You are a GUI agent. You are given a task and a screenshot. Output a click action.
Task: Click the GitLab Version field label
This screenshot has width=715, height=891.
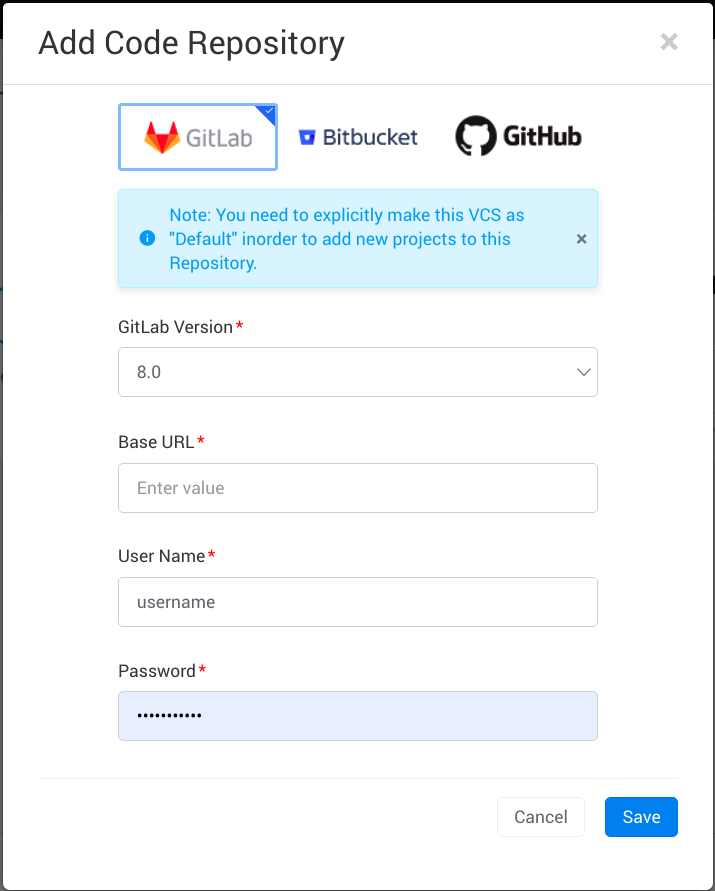coord(175,327)
